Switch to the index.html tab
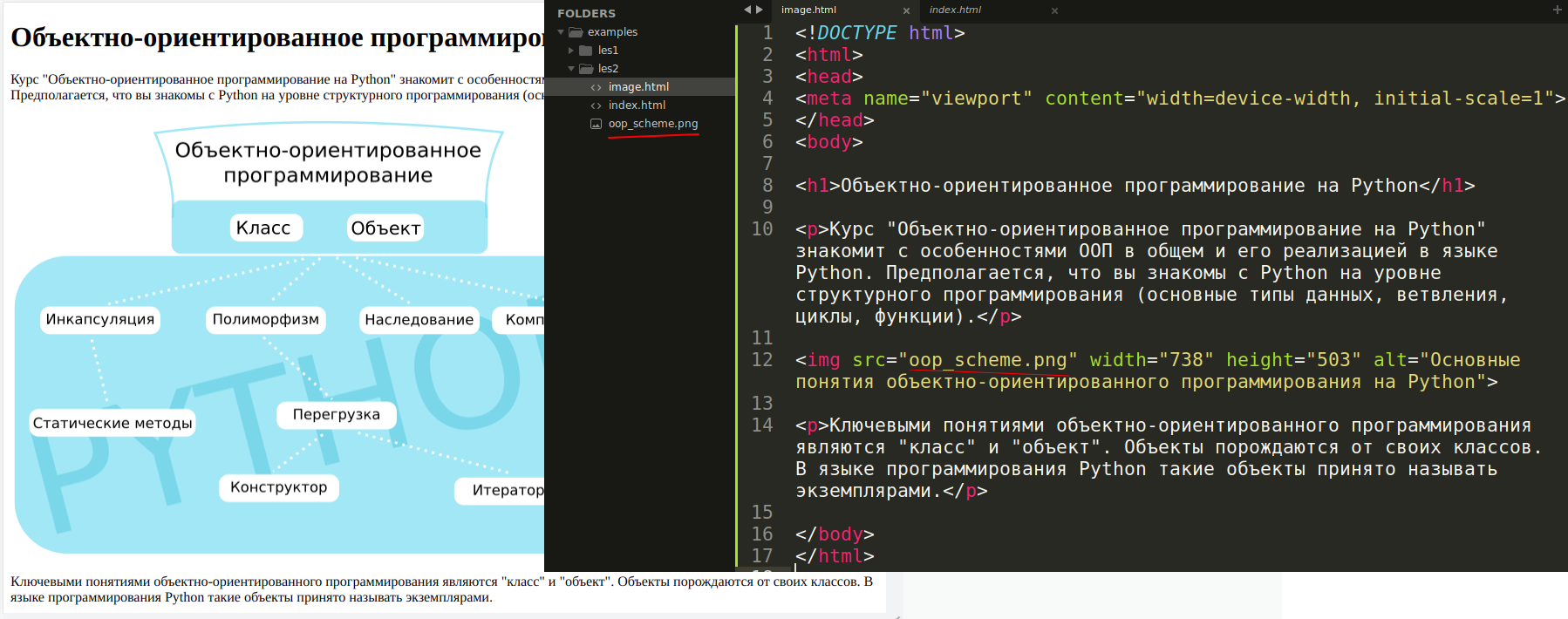1568x619 pixels. pos(955,10)
